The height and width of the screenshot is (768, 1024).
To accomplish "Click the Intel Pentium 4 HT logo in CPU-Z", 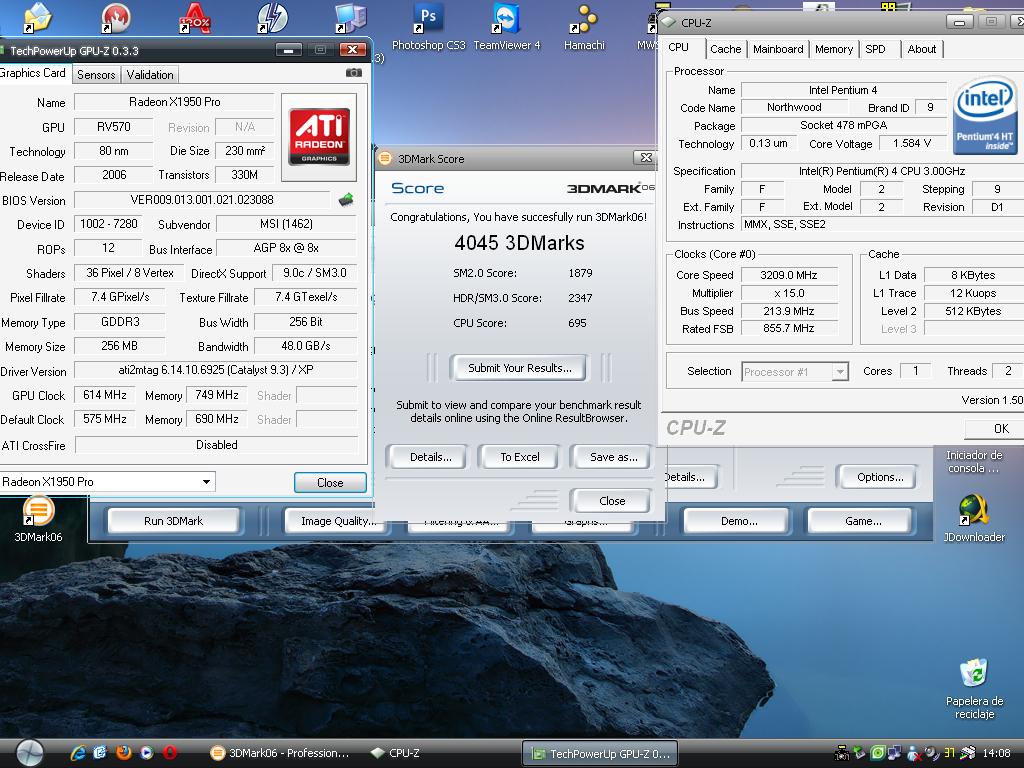I will [x=984, y=118].
